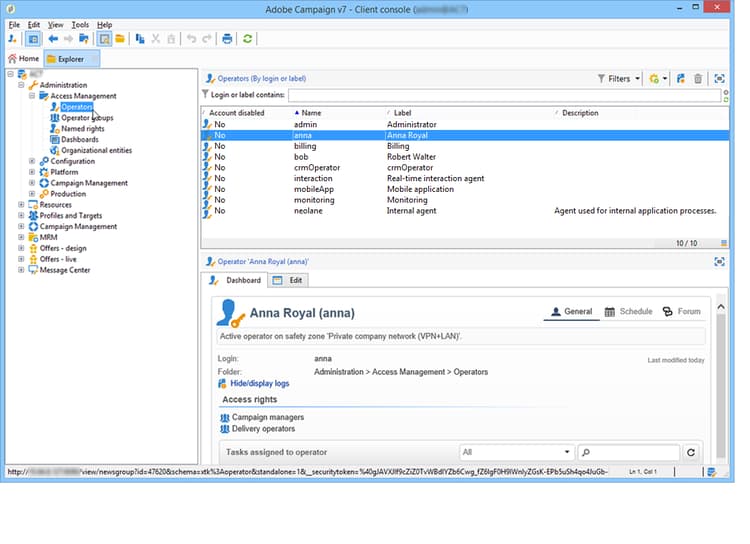Expand the Profiles and Targets node
The width and height of the screenshot is (750, 544).
[x=21, y=215]
